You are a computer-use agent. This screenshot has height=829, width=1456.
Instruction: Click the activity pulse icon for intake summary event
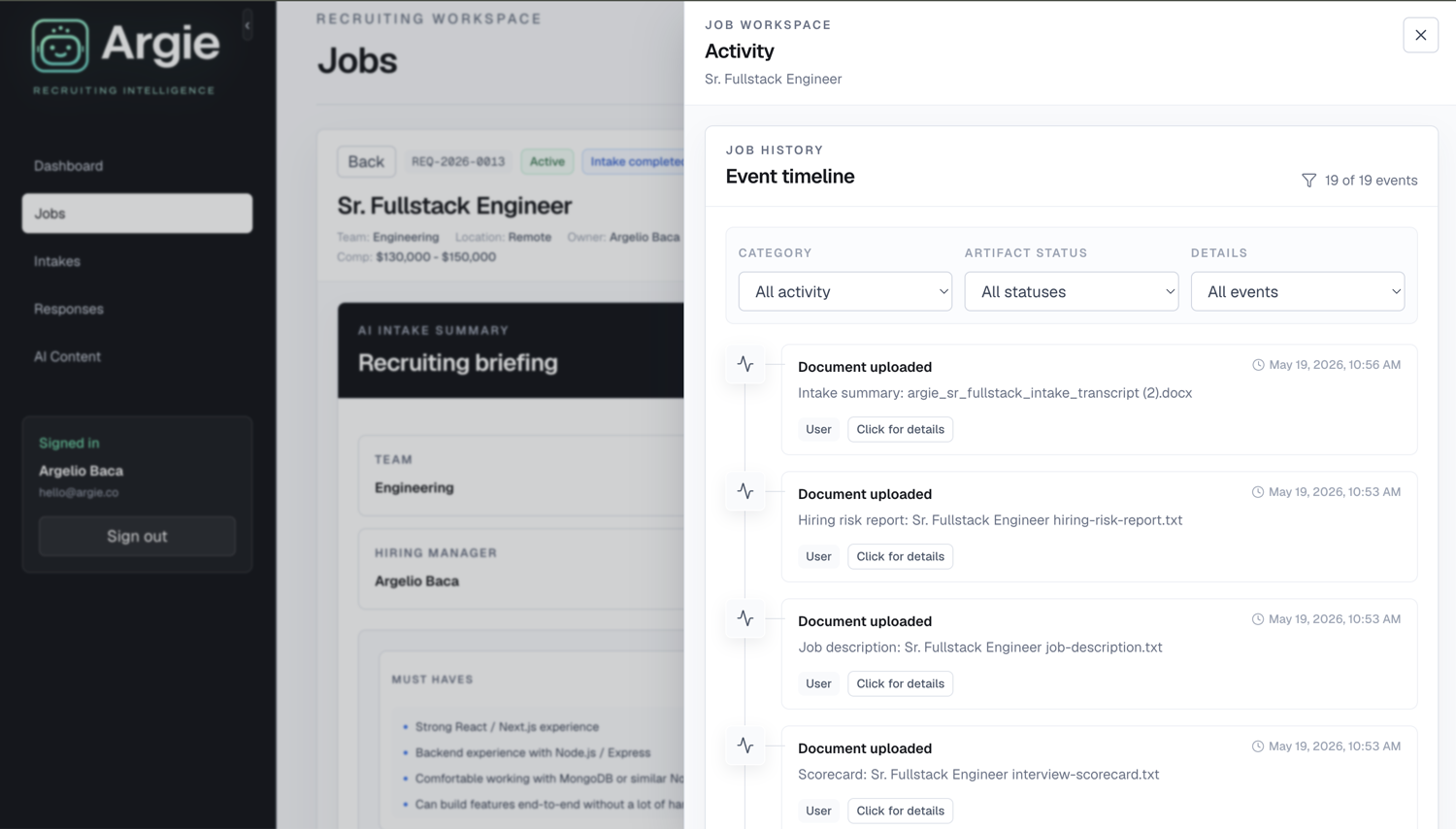[745, 364]
